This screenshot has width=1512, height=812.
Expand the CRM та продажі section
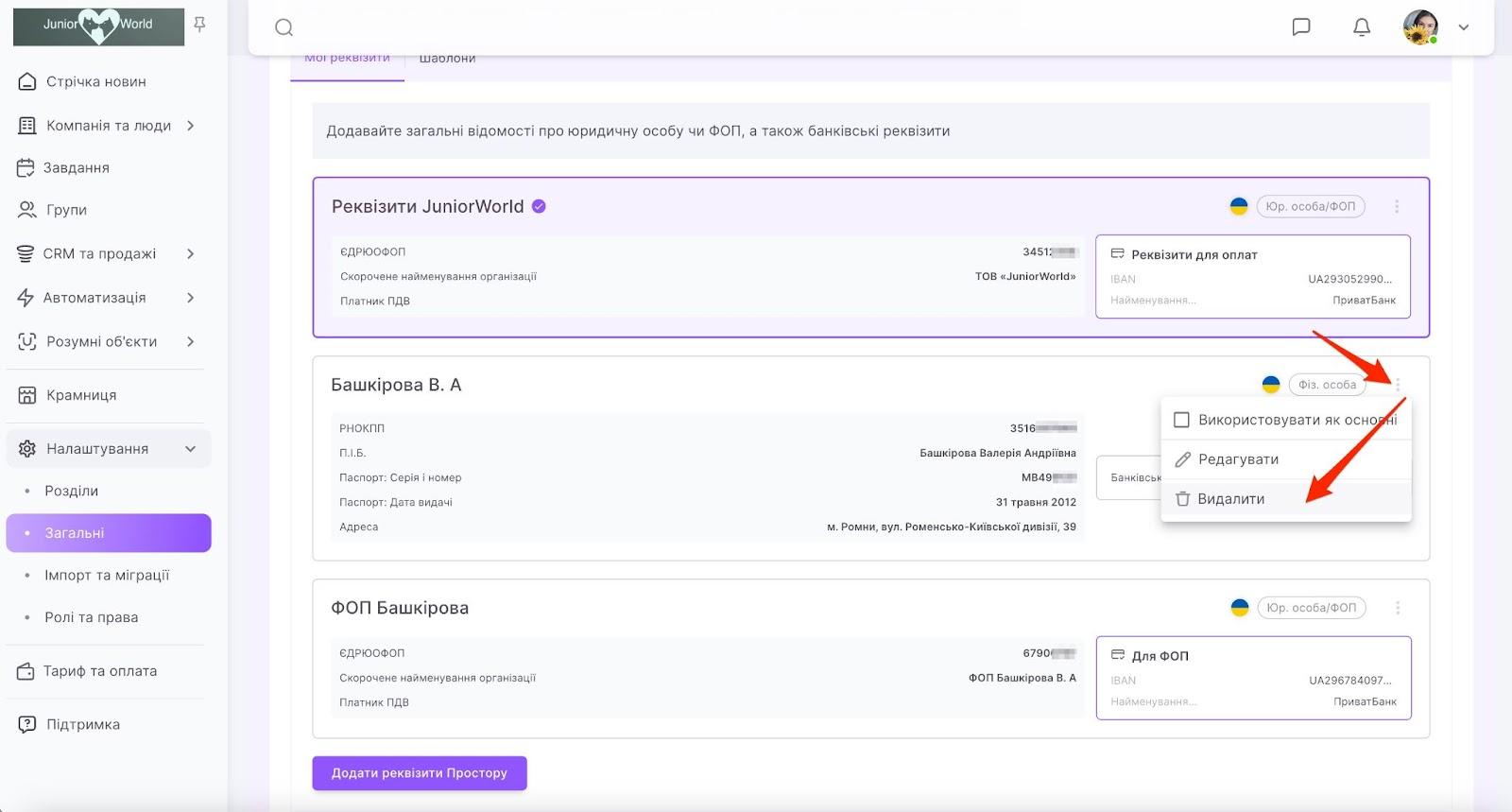click(x=191, y=253)
